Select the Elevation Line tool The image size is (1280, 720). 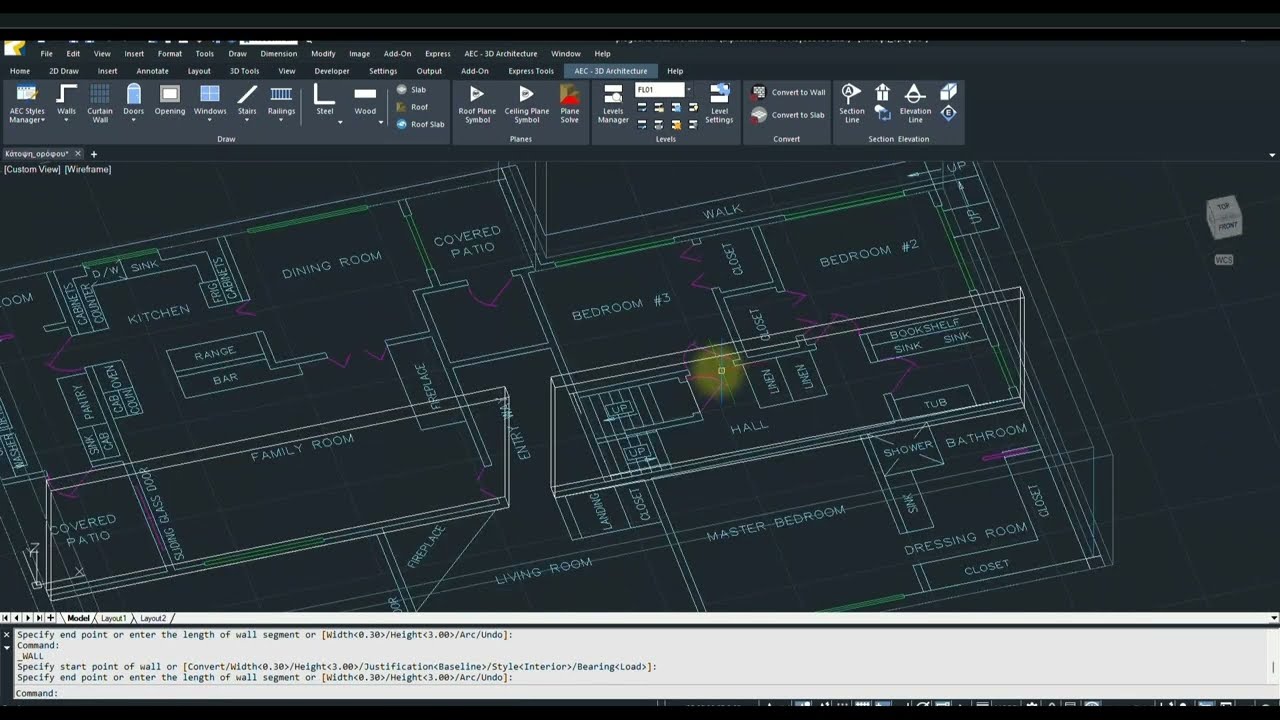click(915, 103)
